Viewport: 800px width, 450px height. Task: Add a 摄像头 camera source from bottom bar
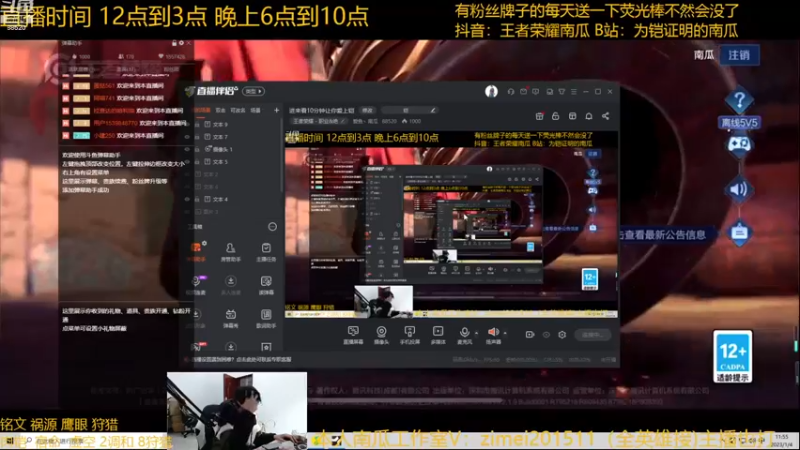[381, 335]
